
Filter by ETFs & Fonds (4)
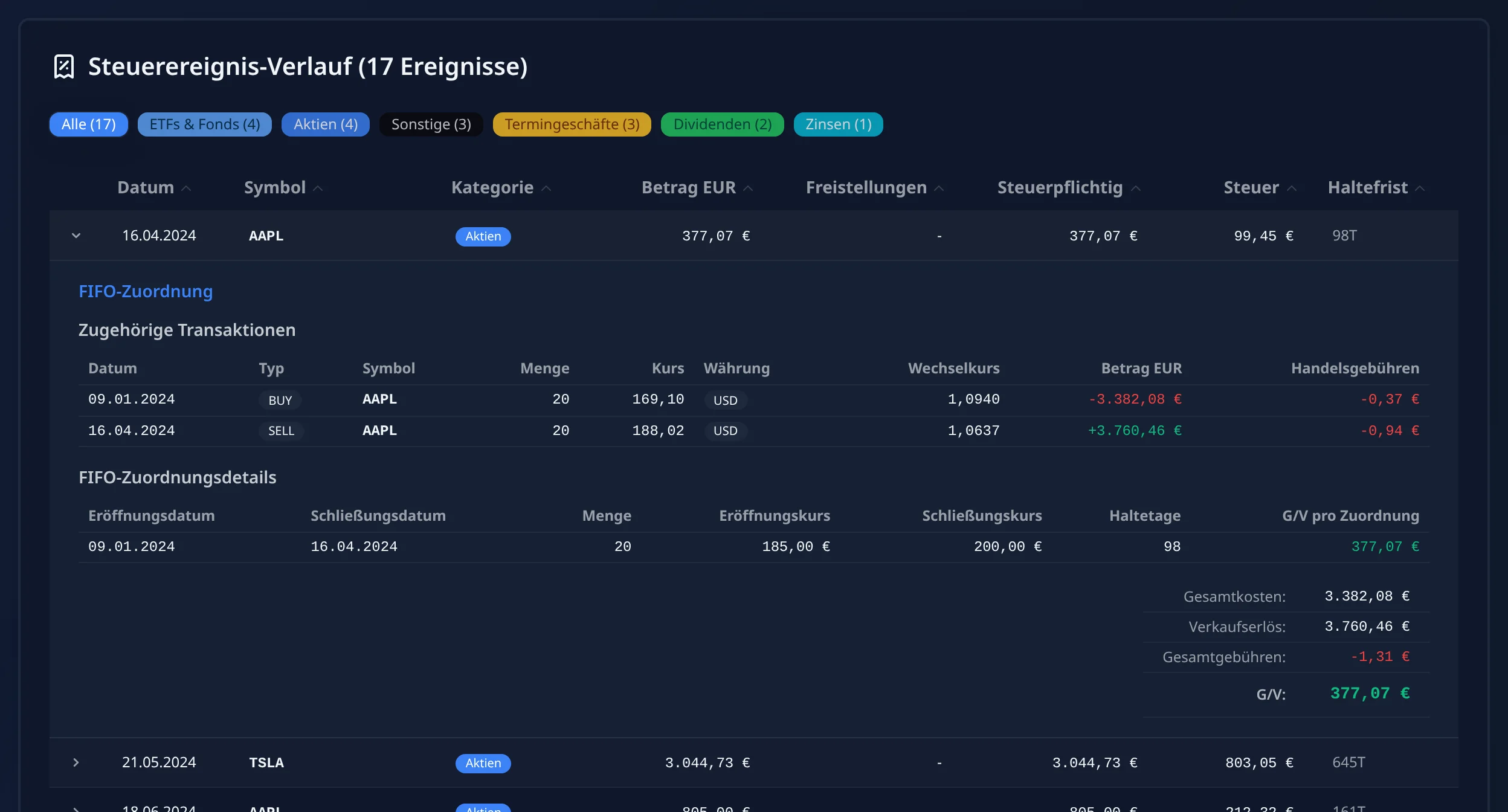[205, 124]
